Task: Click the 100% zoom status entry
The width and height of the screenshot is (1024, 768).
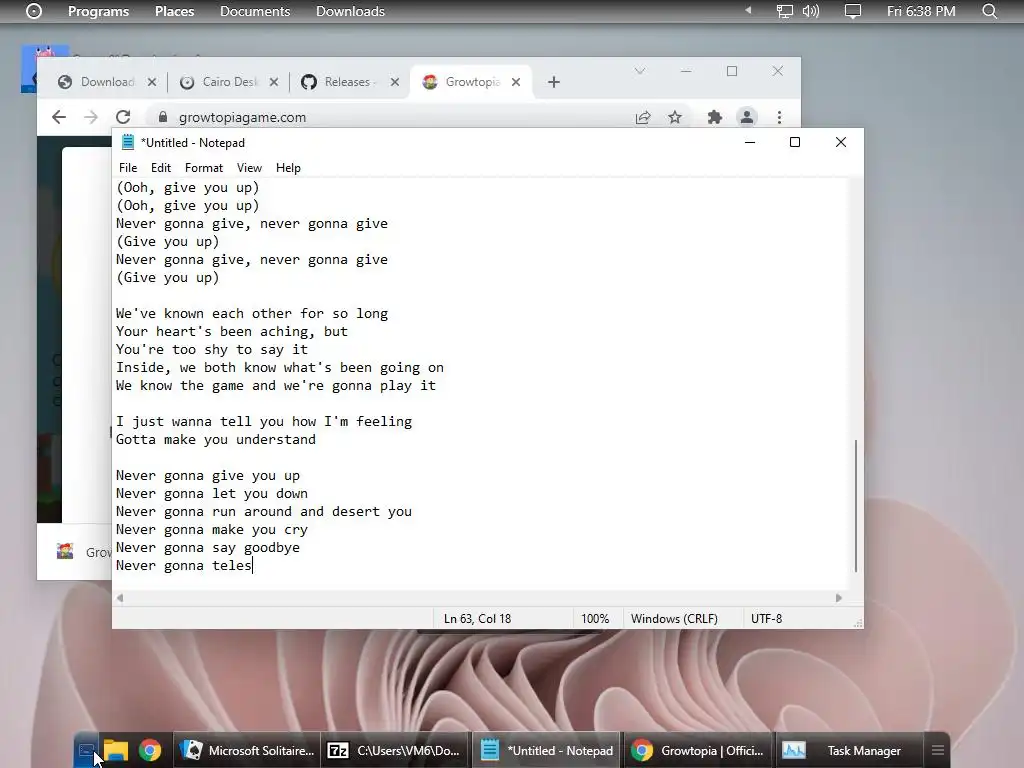Action: coord(595,618)
